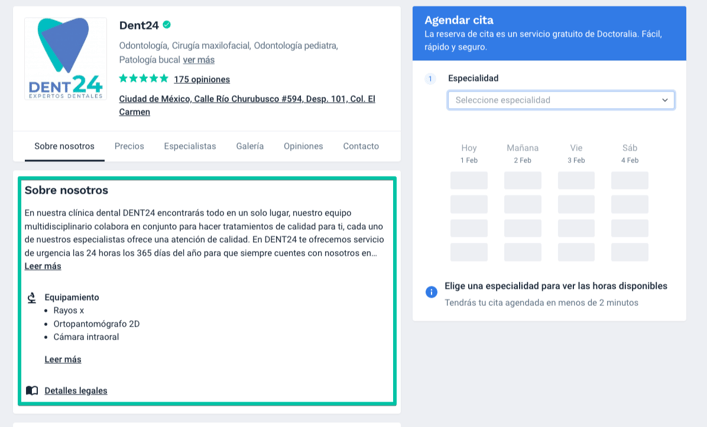Click the blue info icon in booking panel
This screenshot has width=707, height=427.
coord(431,292)
